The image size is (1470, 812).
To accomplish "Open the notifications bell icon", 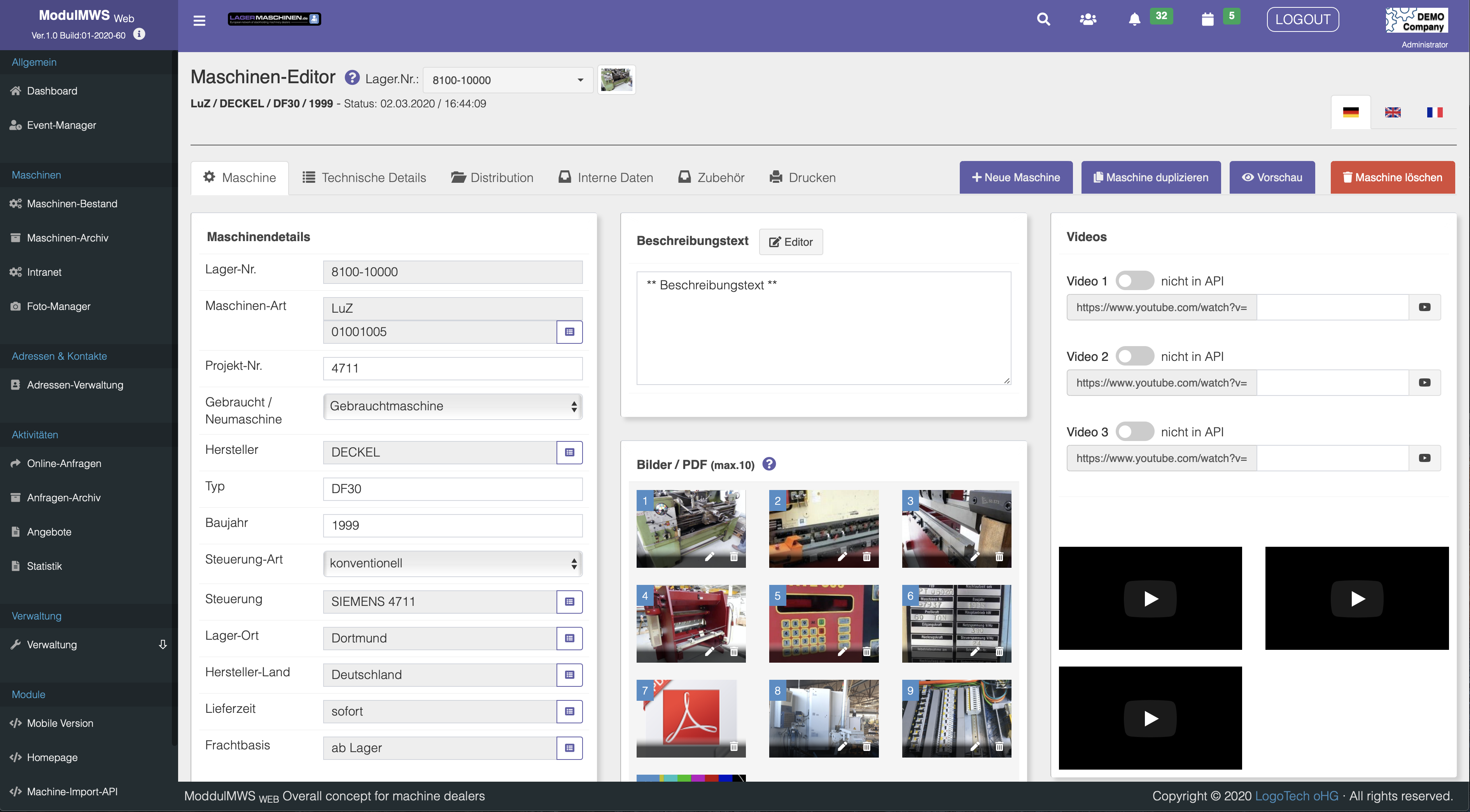I will (1134, 19).
